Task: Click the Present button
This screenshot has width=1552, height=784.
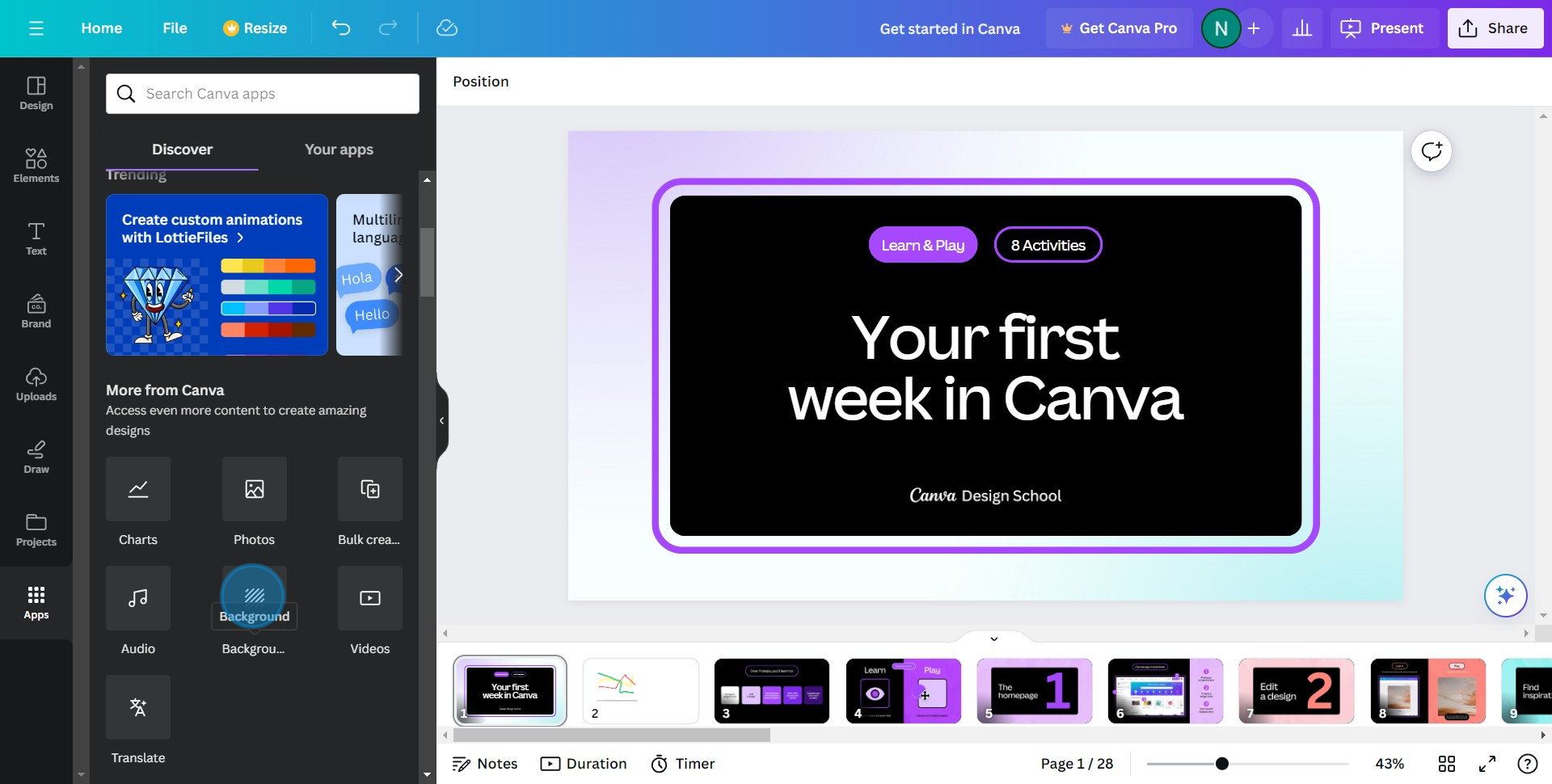Action: tap(1384, 28)
